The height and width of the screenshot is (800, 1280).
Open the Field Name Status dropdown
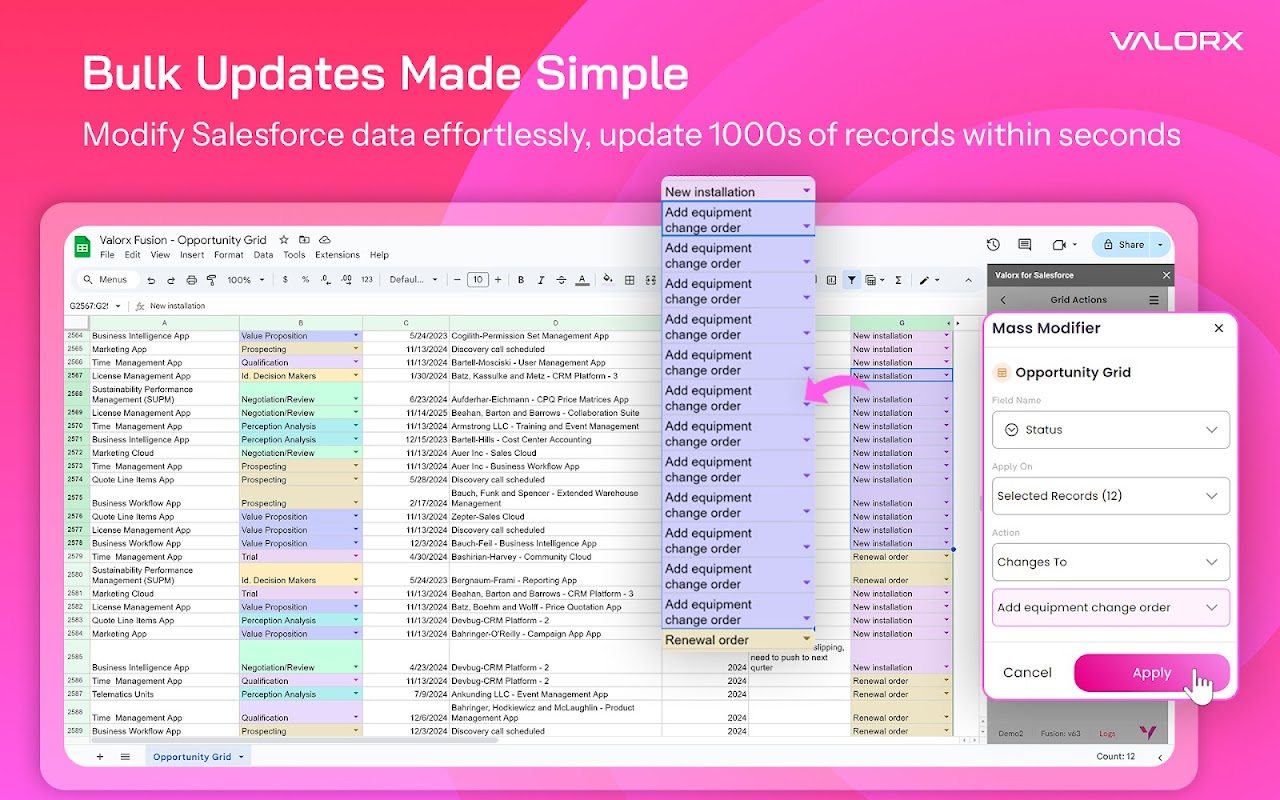click(1111, 429)
